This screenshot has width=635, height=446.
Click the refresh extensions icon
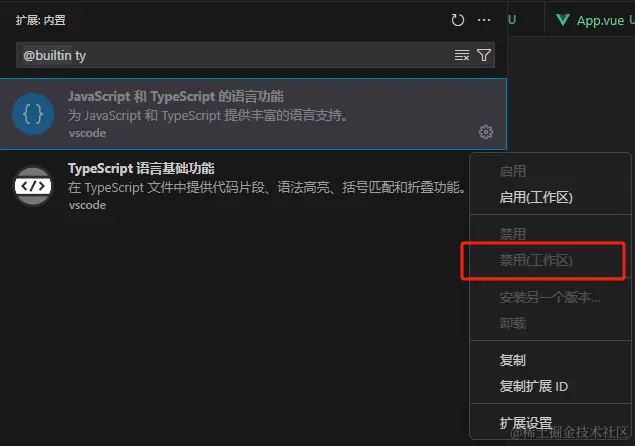[458, 20]
